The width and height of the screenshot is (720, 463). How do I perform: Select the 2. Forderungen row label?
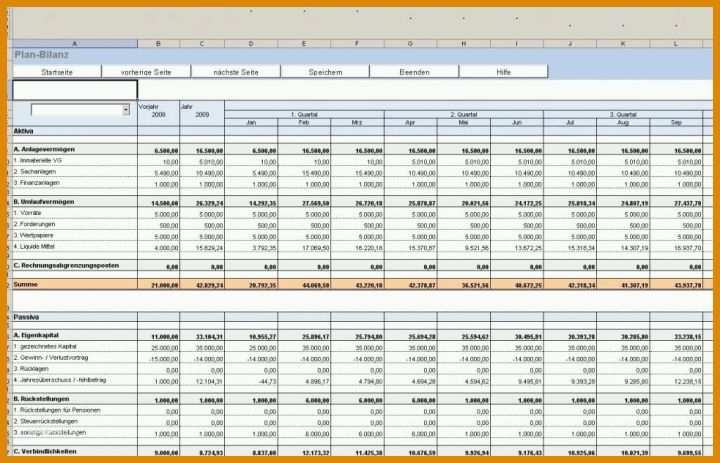[34, 224]
